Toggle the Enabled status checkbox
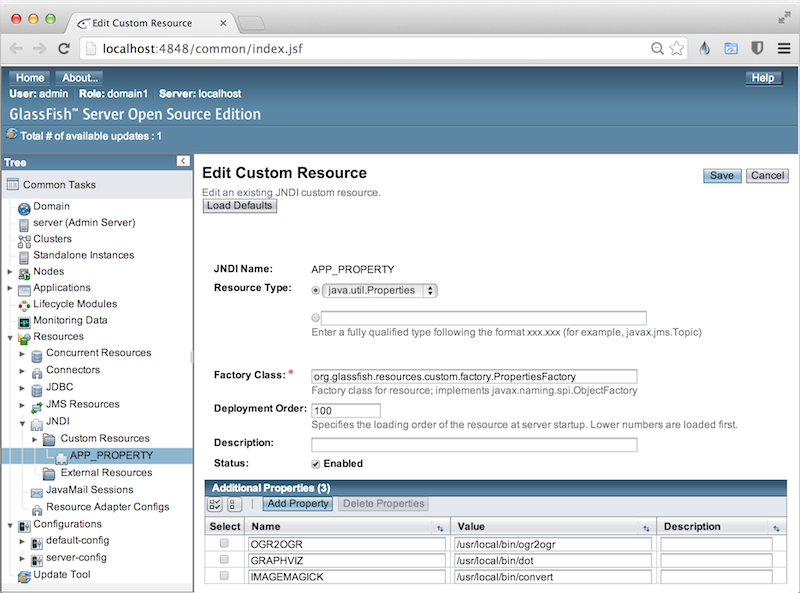The height and width of the screenshot is (593, 800). click(316, 464)
